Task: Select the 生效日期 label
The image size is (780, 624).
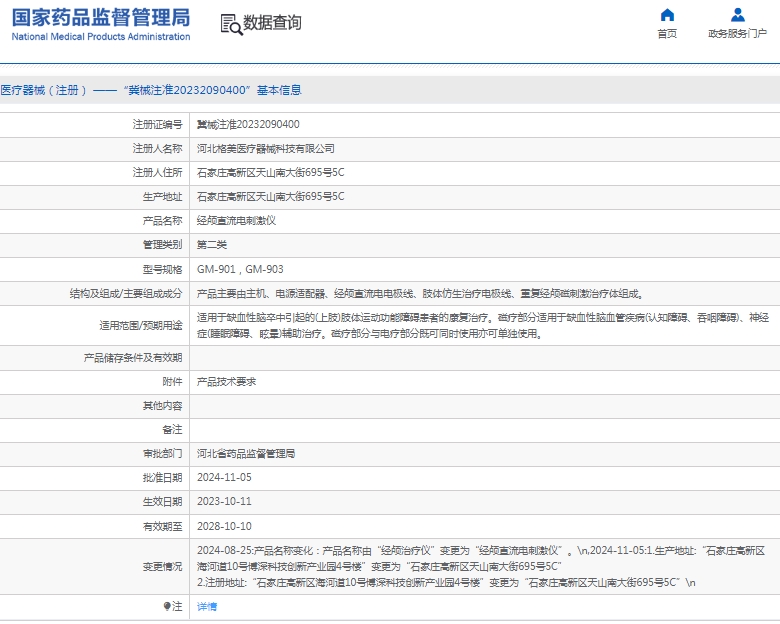Action: [163, 502]
